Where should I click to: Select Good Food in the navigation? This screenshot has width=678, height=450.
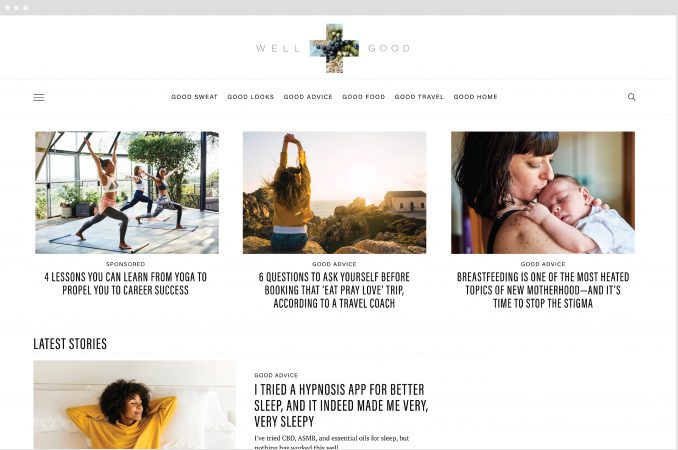(x=364, y=97)
